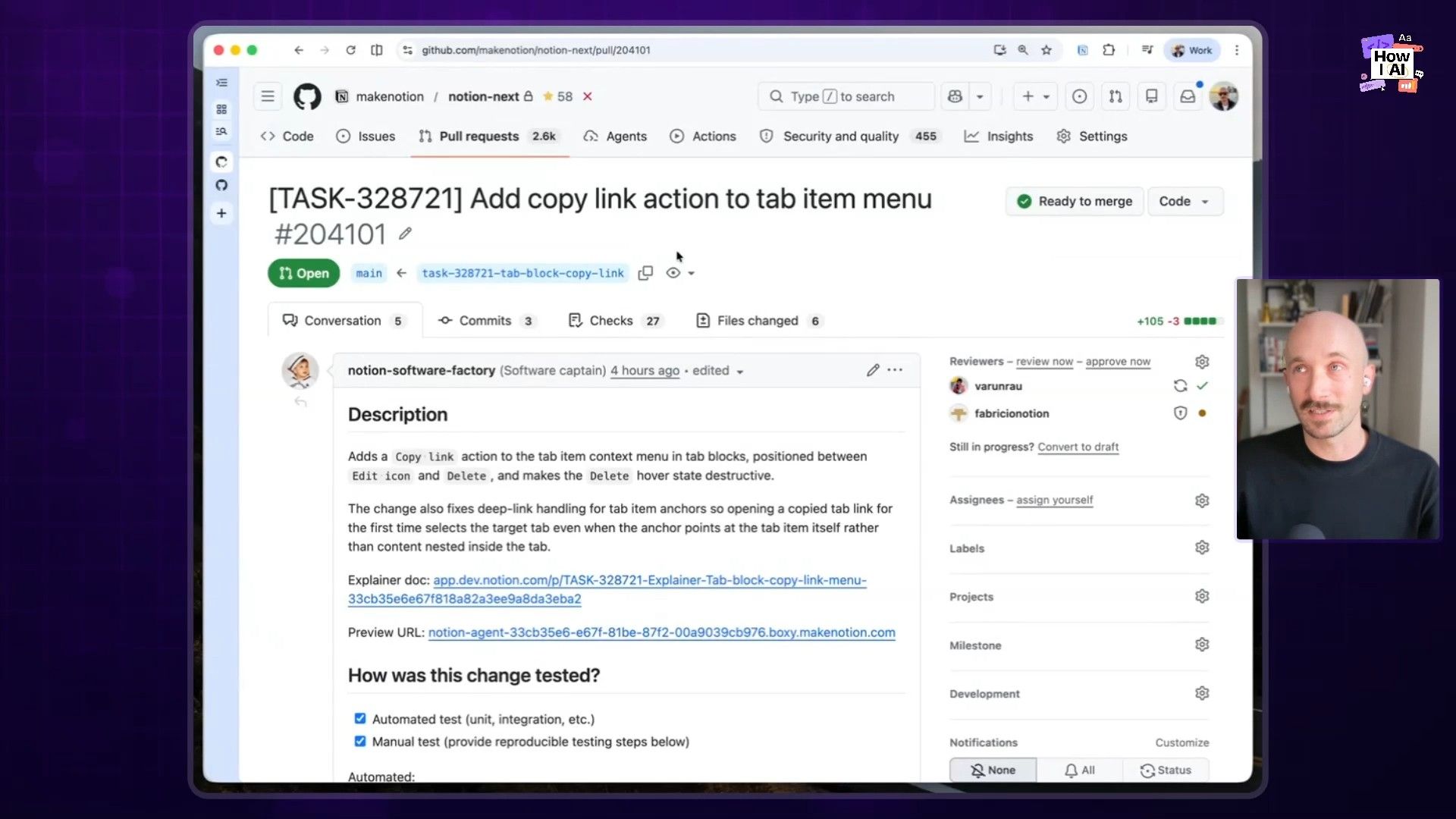This screenshot has width=1456, height=819.
Task: Open the hamburger navigation menu
Action: click(x=268, y=96)
